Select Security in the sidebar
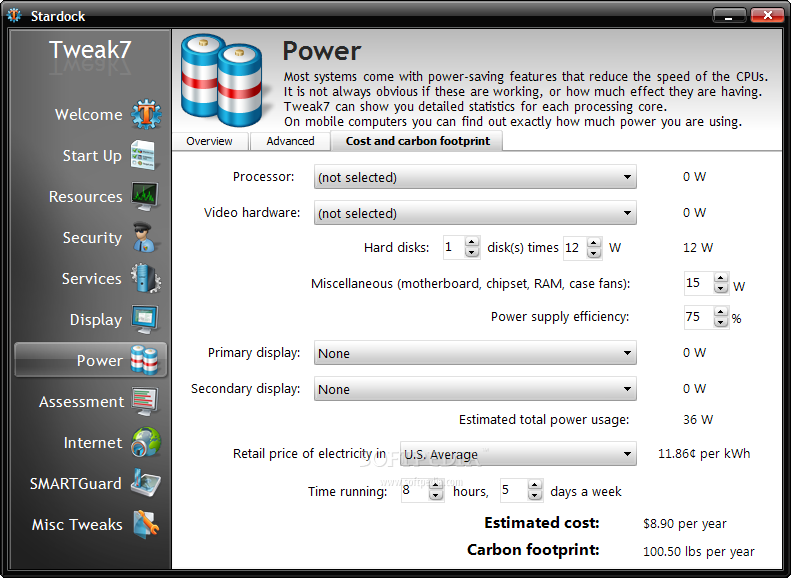 tap(92, 238)
